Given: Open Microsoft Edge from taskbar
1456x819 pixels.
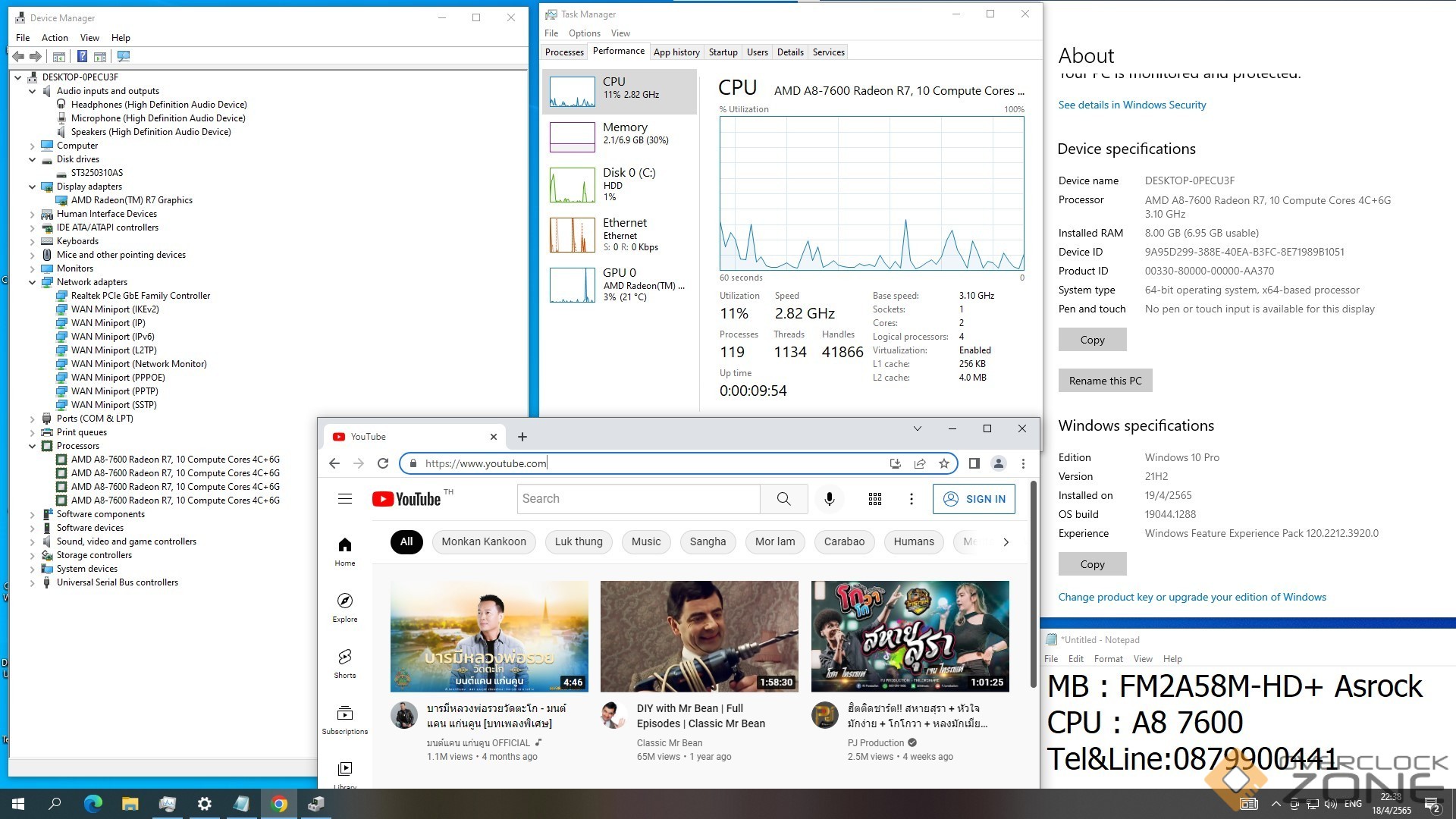Looking at the screenshot, I should pyautogui.click(x=93, y=804).
